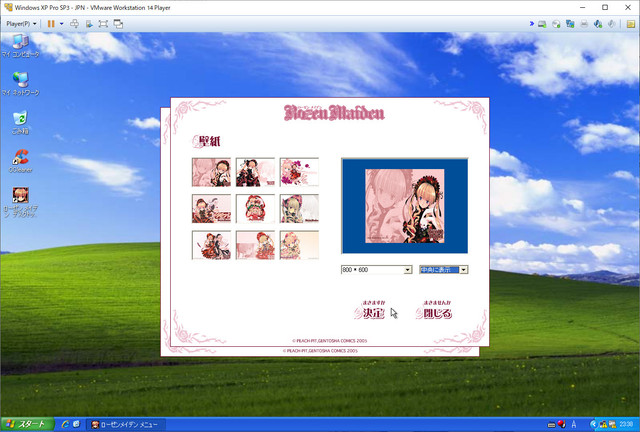
Task: Open the 800 × 600 resolution dropdown
Action: (x=376, y=270)
